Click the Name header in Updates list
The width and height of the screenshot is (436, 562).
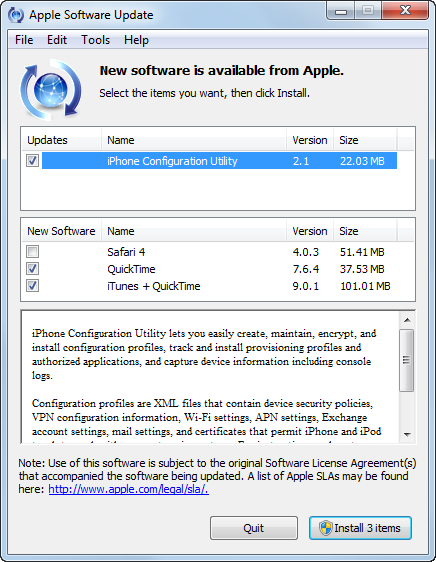click(x=194, y=140)
